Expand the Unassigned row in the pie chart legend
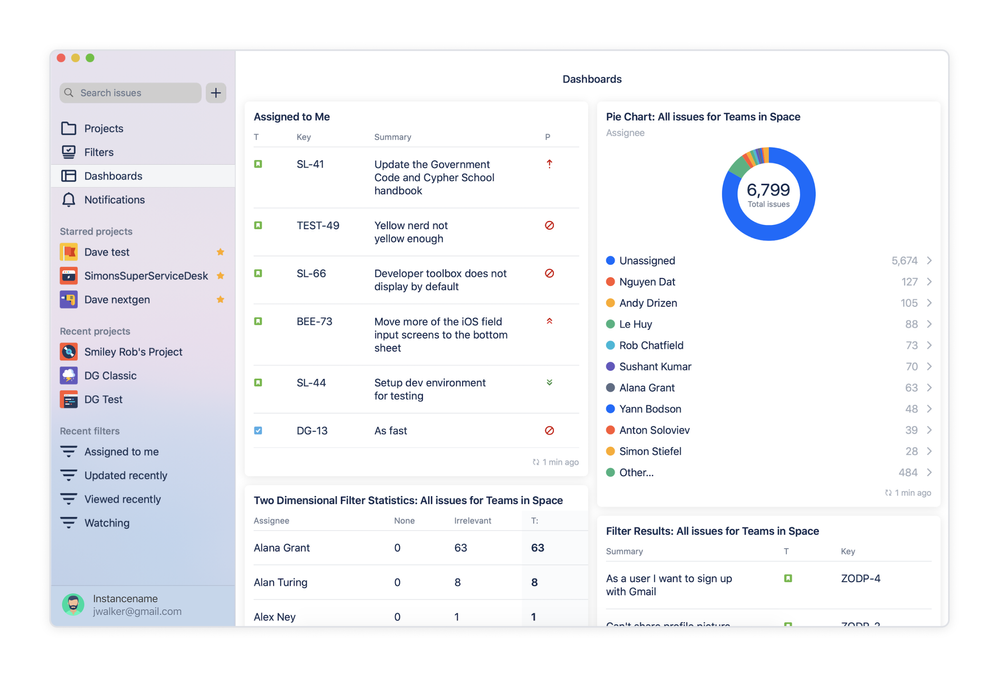The image size is (999, 677). (x=931, y=260)
